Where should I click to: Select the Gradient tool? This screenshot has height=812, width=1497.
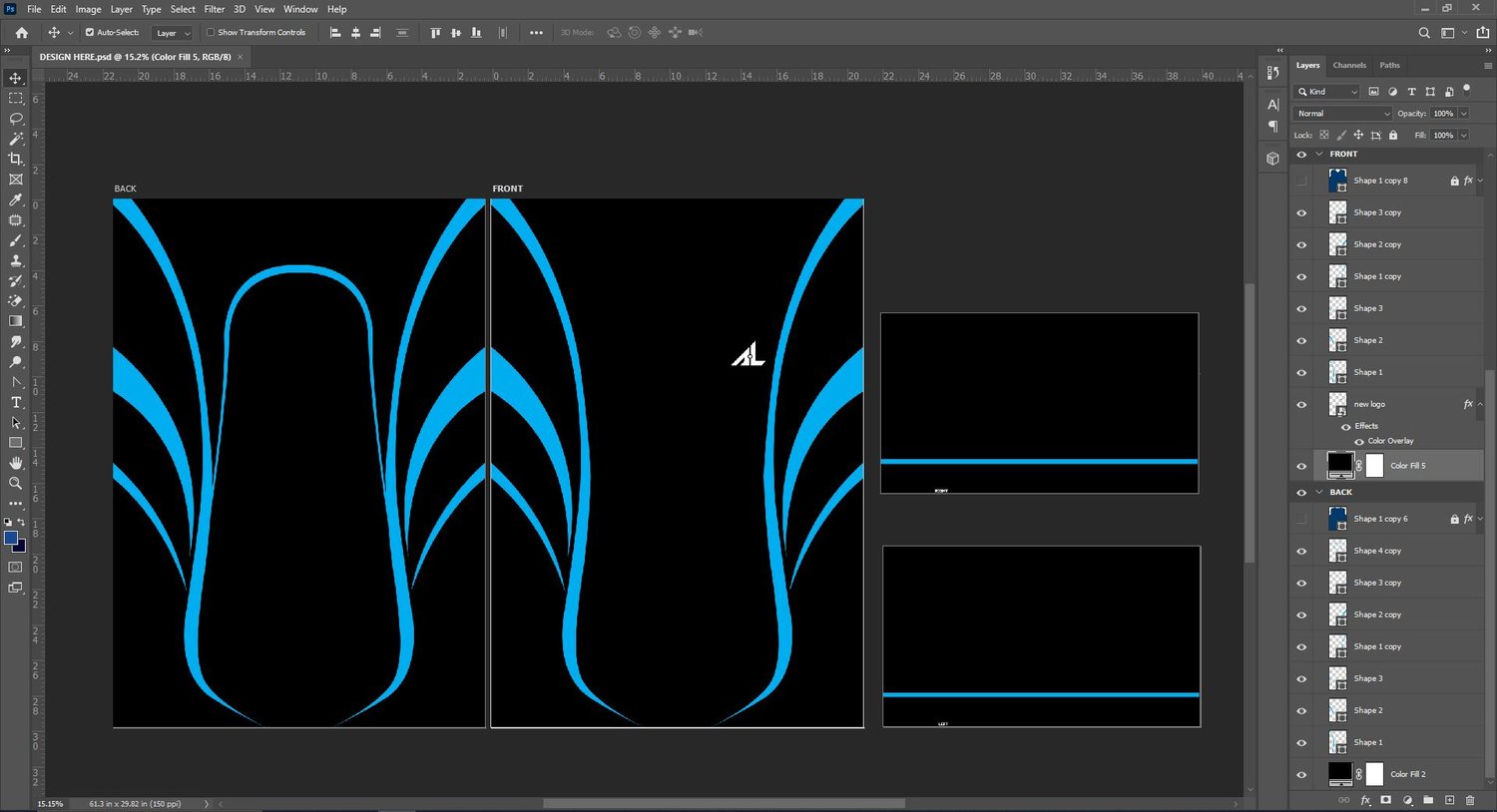[x=16, y=321]
